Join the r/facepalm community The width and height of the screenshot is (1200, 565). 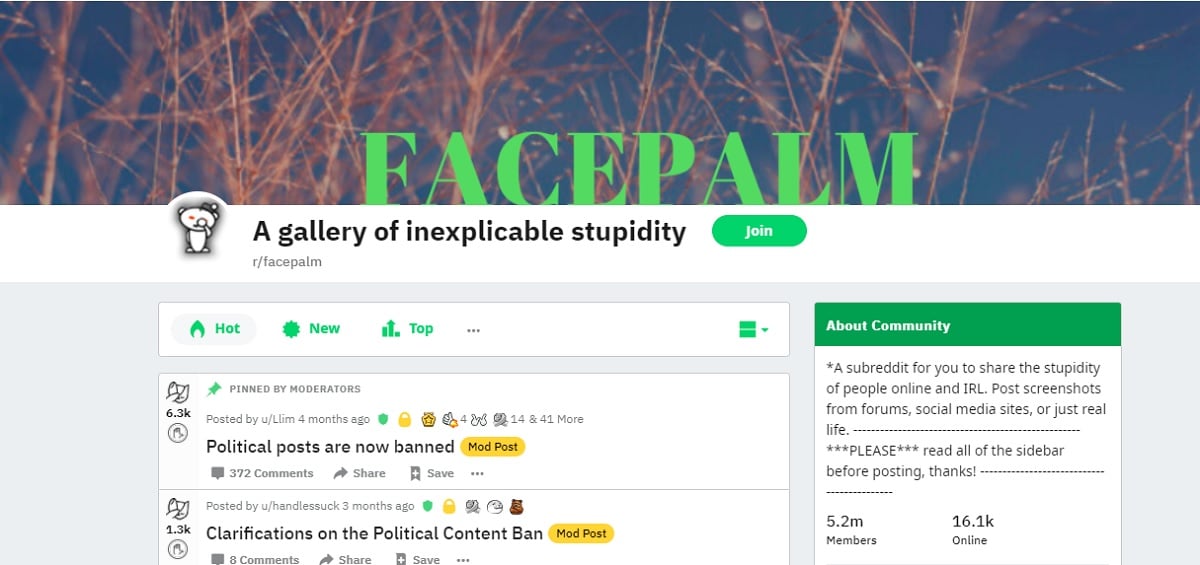pyautogui.click(x=759, y=231)
